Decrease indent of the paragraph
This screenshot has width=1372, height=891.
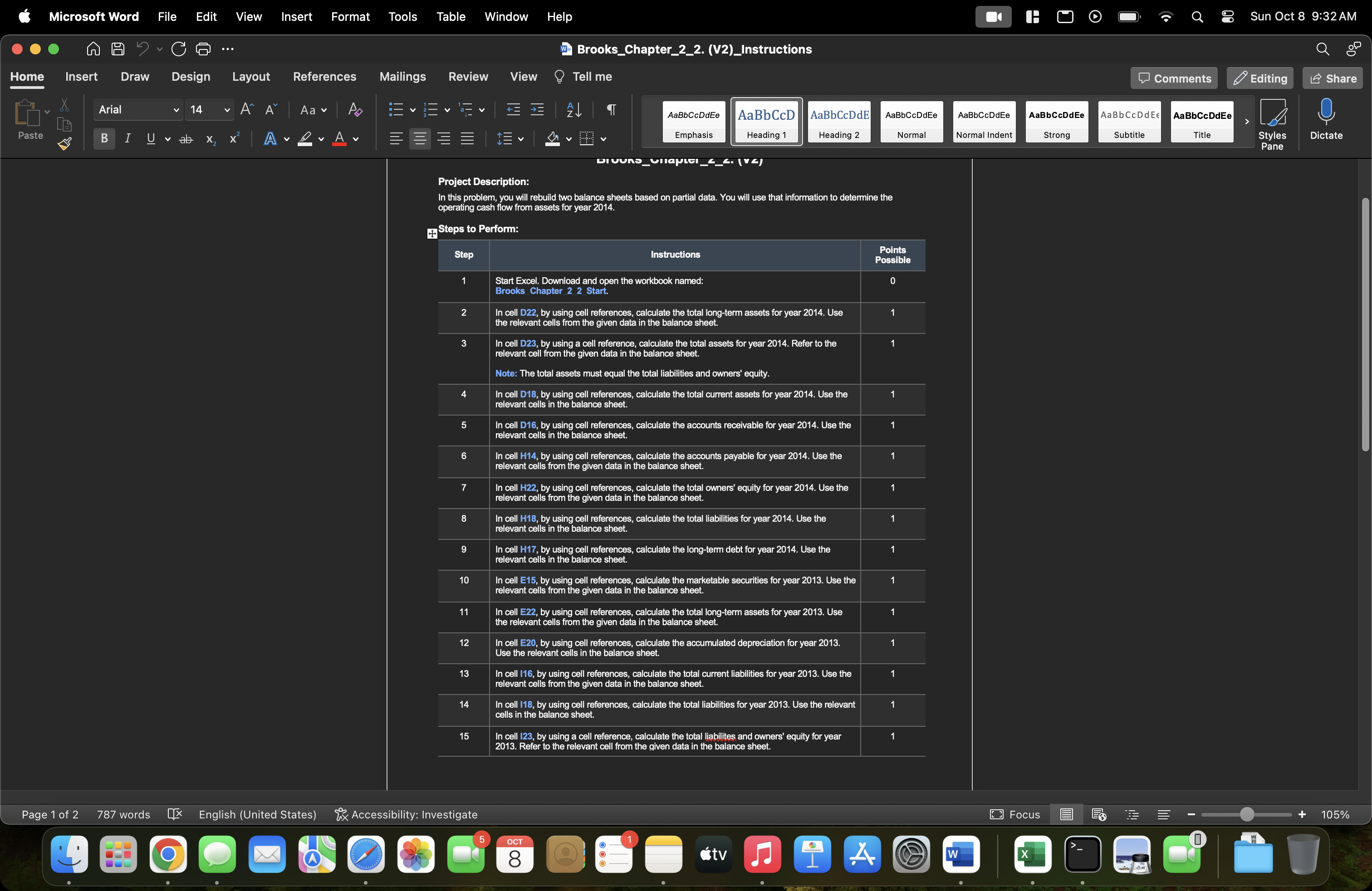[x=513, y=109]
